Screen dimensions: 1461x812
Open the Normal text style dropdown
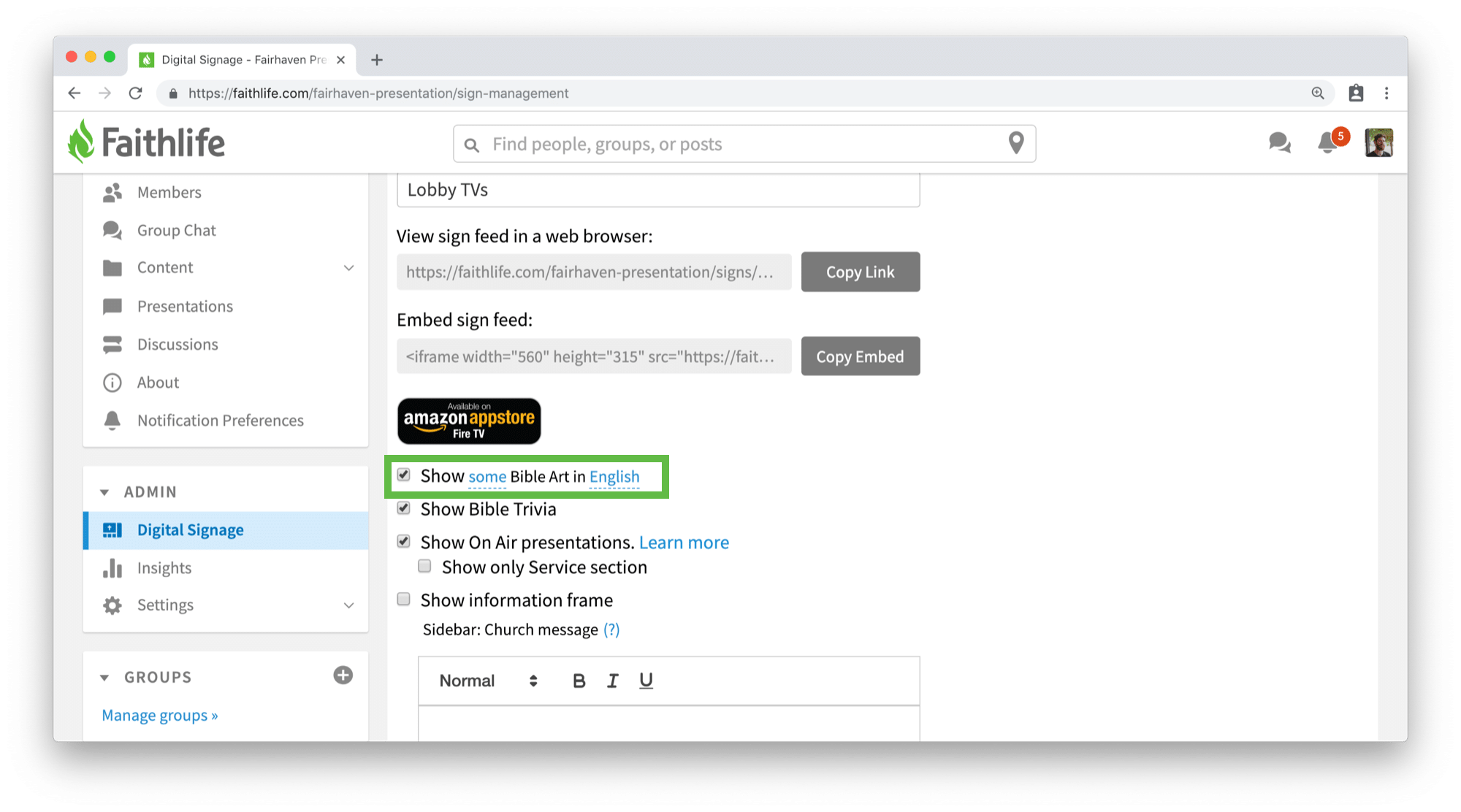coord(488,681)
